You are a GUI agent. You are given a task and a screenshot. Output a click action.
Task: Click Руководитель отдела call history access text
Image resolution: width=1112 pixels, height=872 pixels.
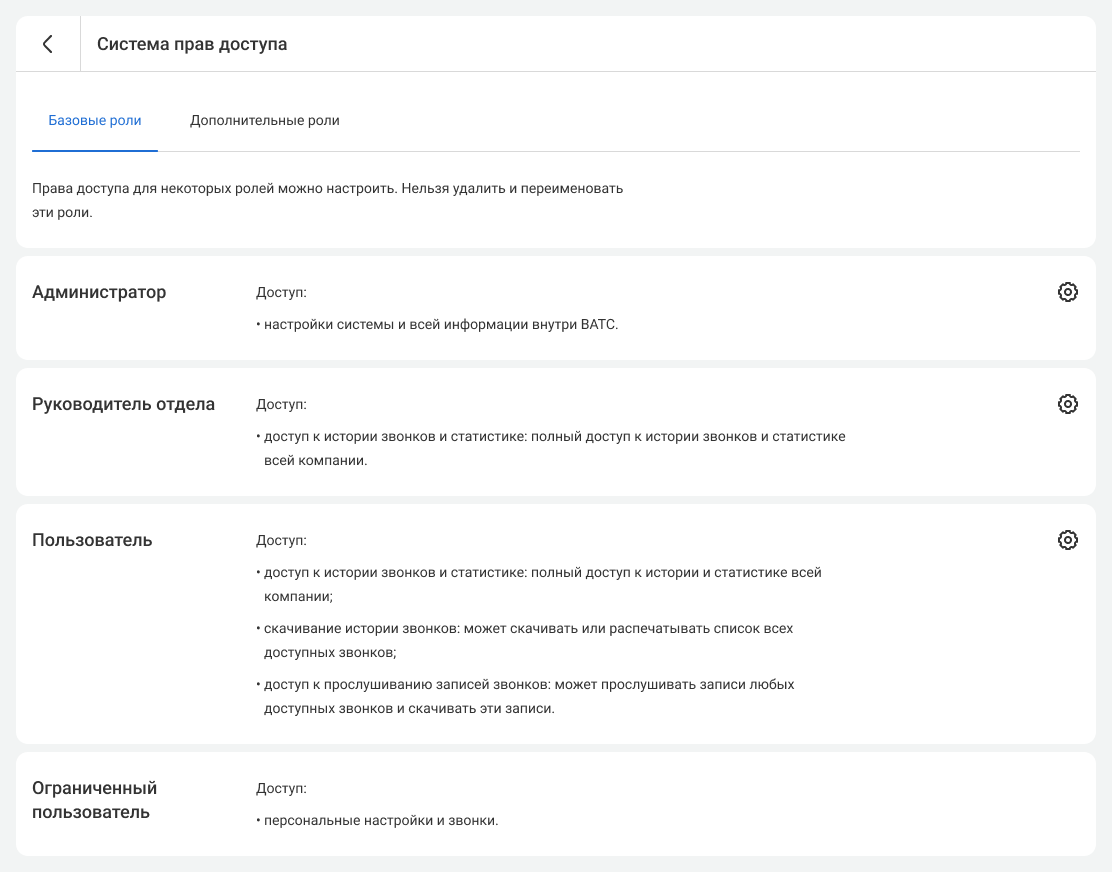click(554, 449)
